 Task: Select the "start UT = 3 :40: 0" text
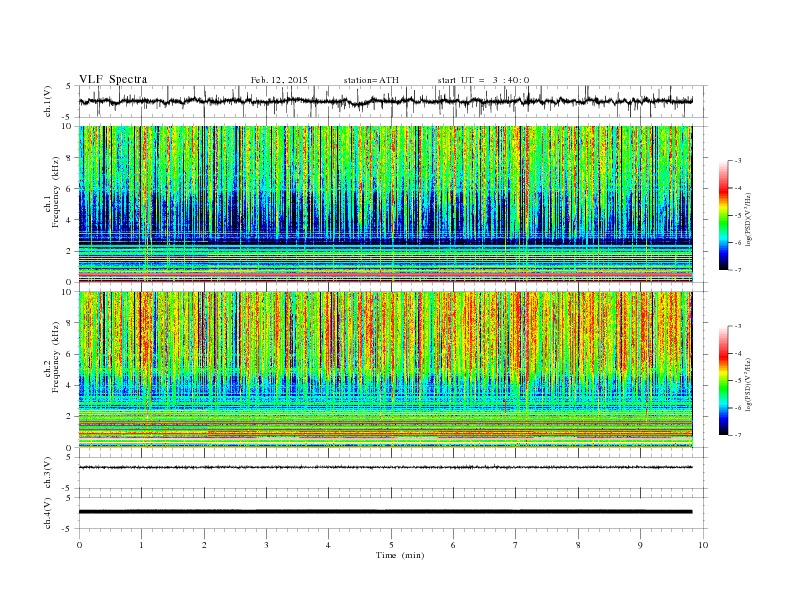tap(484, 80)
